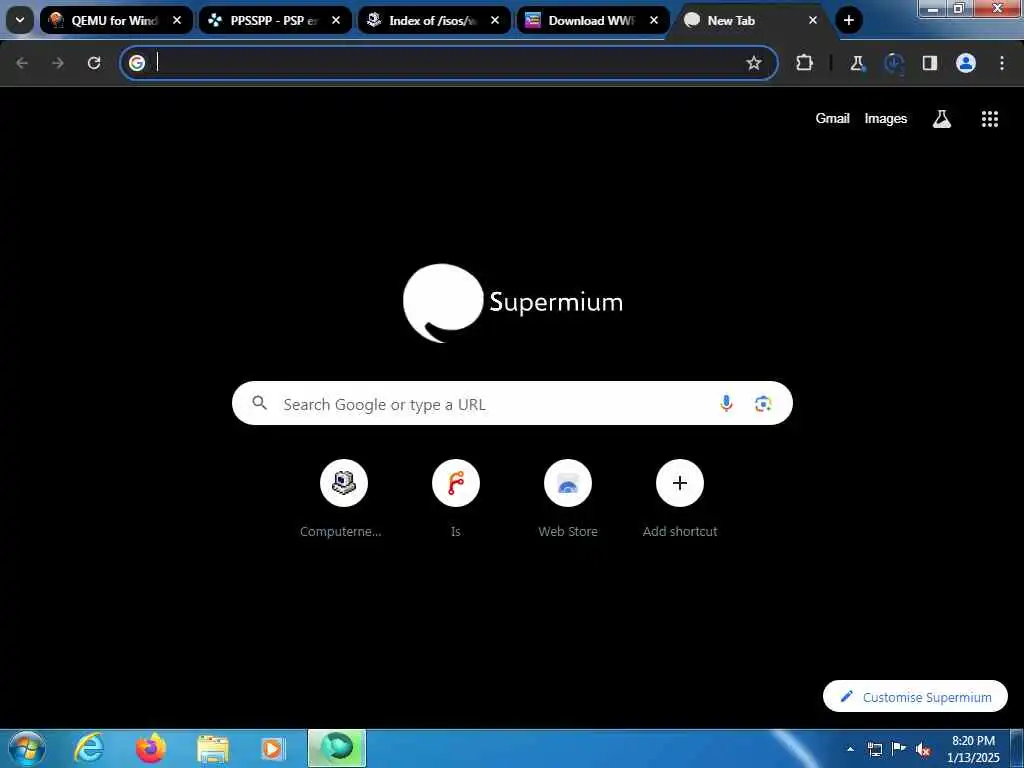Click the Show desktop strip beside the clock
This screenshot has height=768, width=1024.
pyautogui.click(x=1017, y=749)
